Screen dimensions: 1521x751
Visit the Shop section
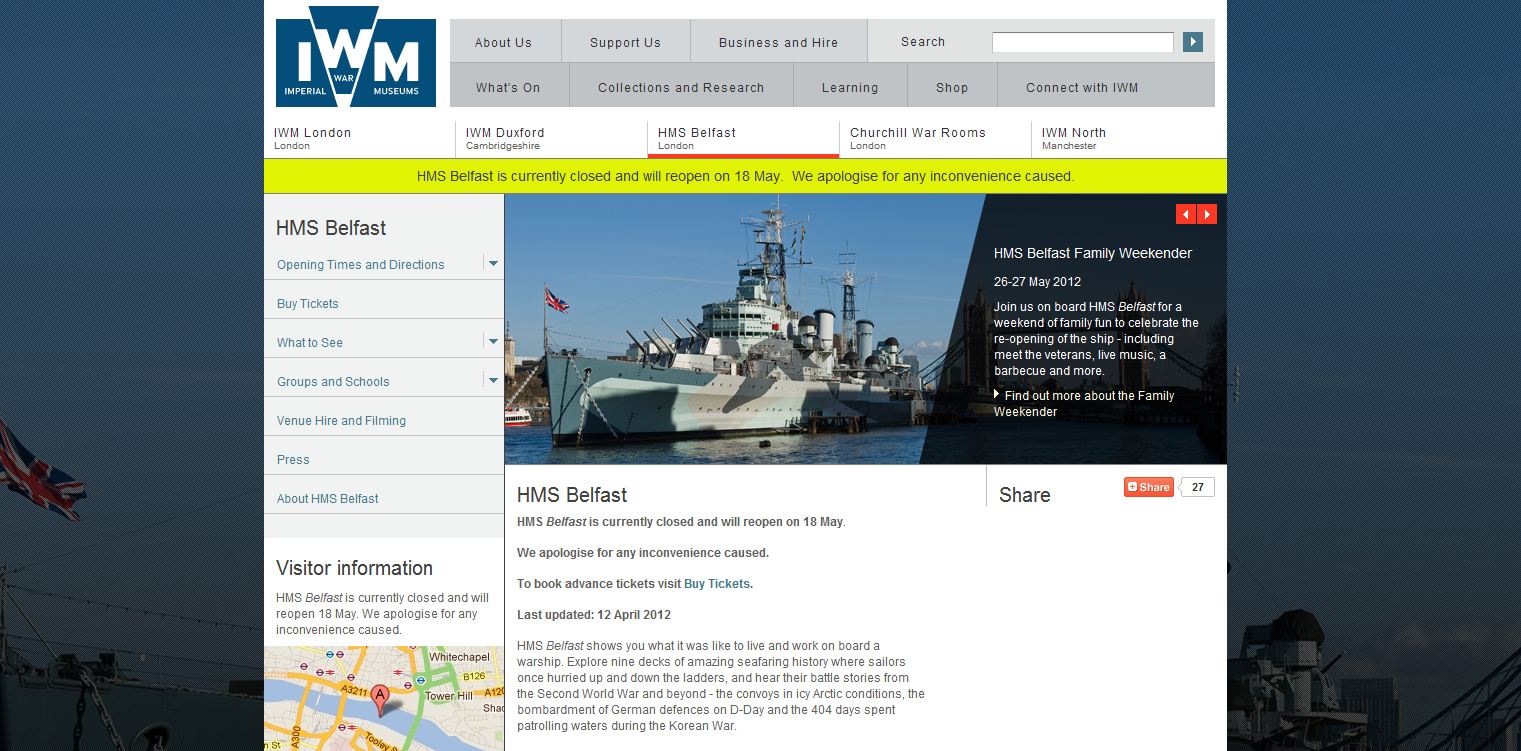952,87
